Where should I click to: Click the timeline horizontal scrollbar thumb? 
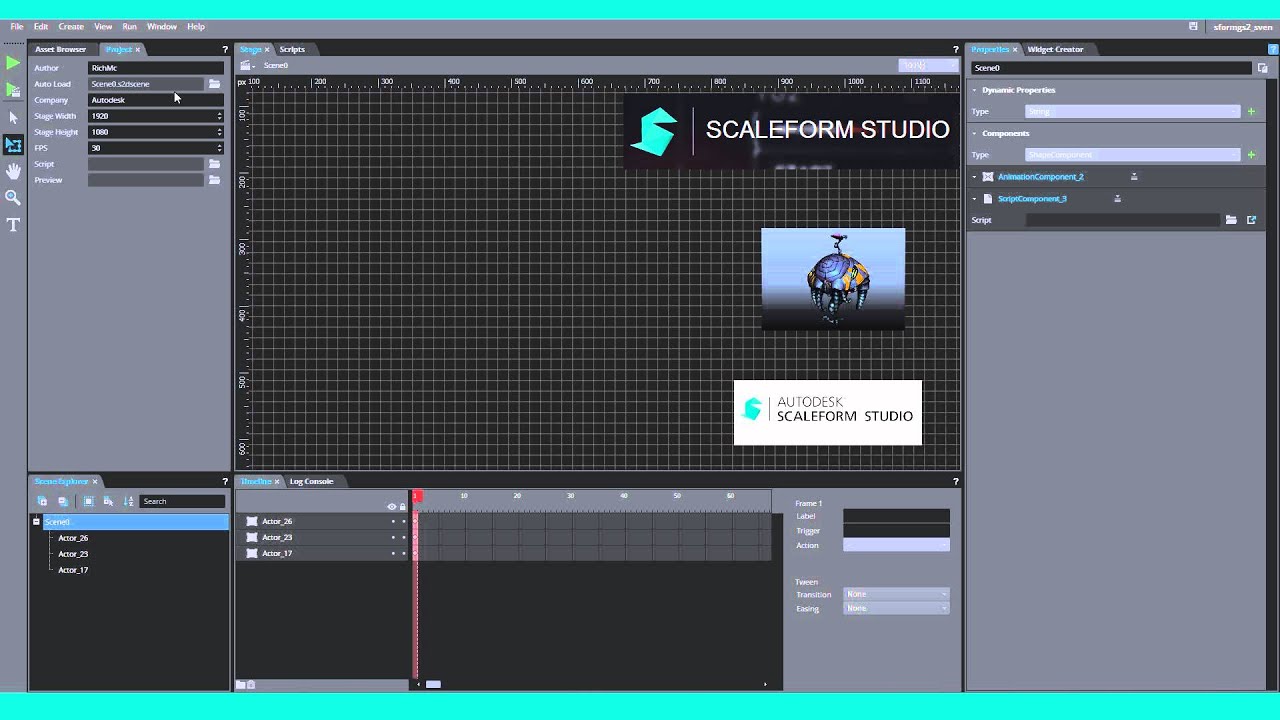click(x=433, y=684)
